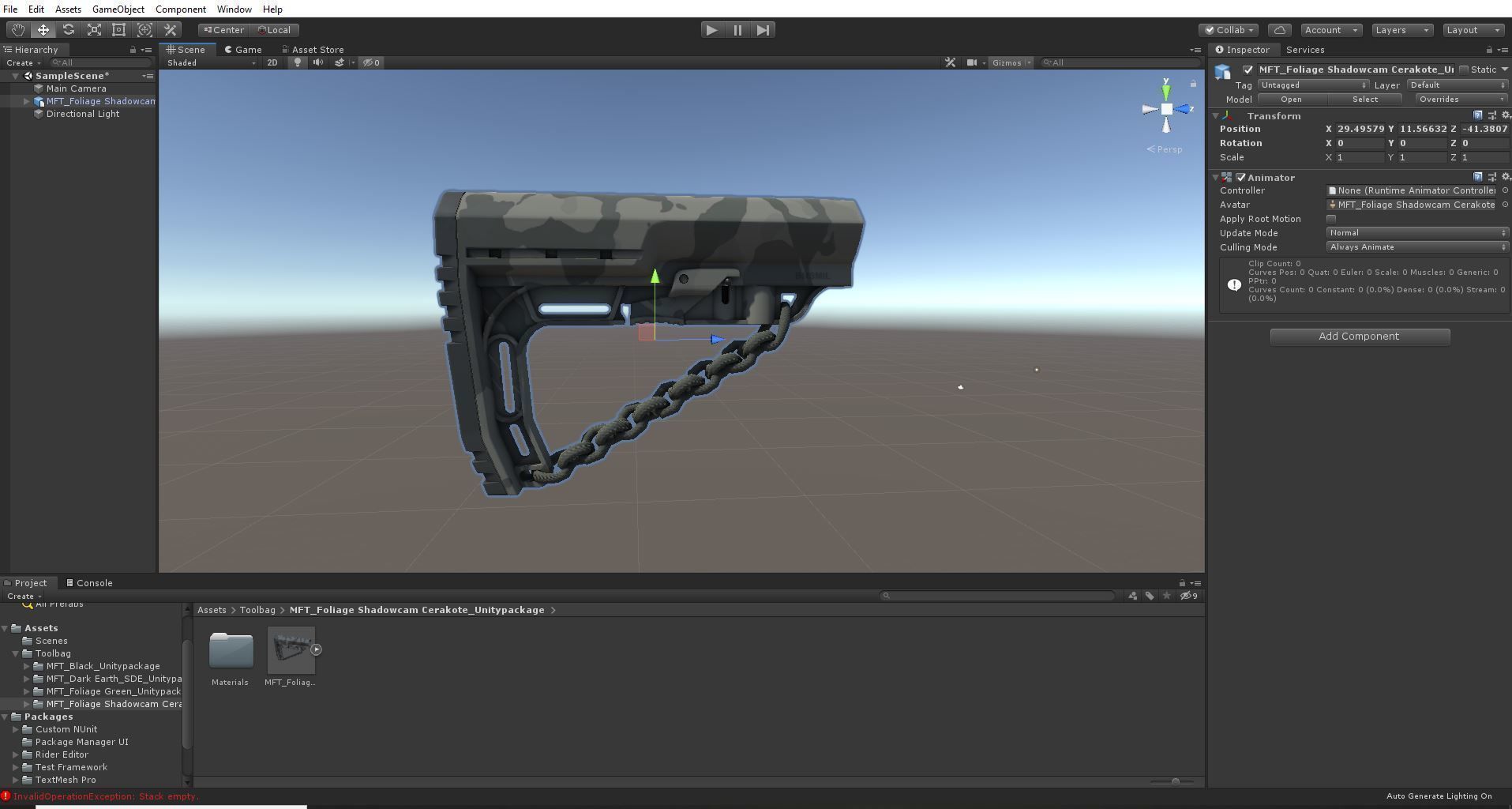Open the model prefab
This screenshot has height=809, width=1512.
point(1292,99)
